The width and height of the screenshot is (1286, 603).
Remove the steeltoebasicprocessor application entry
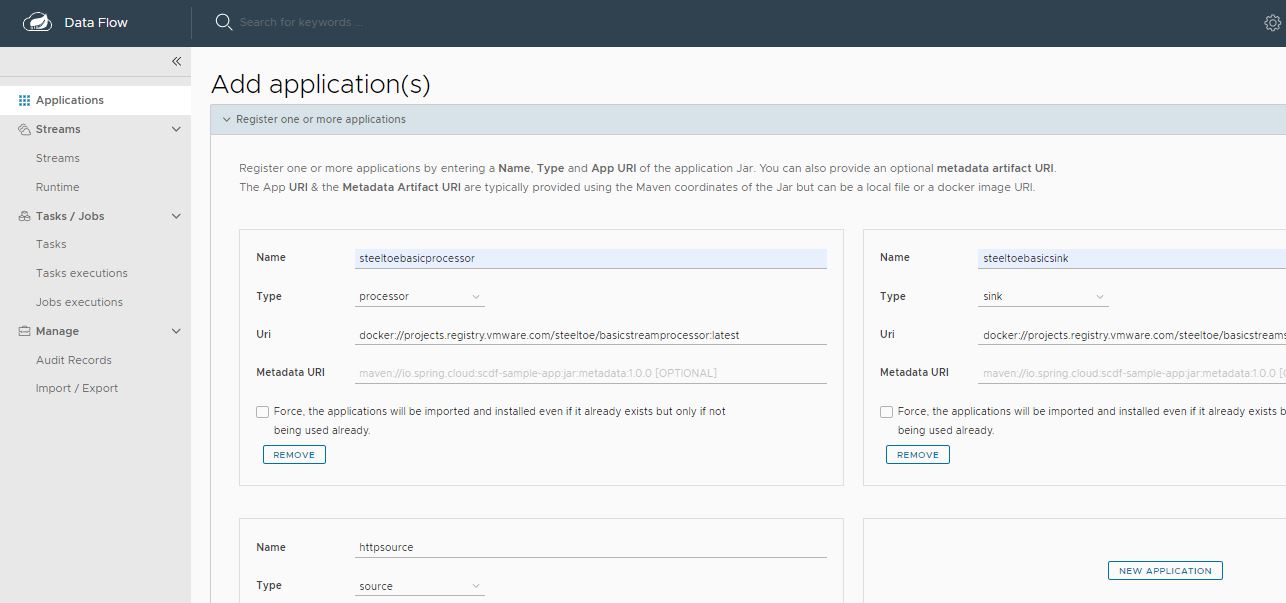point(293,454)
